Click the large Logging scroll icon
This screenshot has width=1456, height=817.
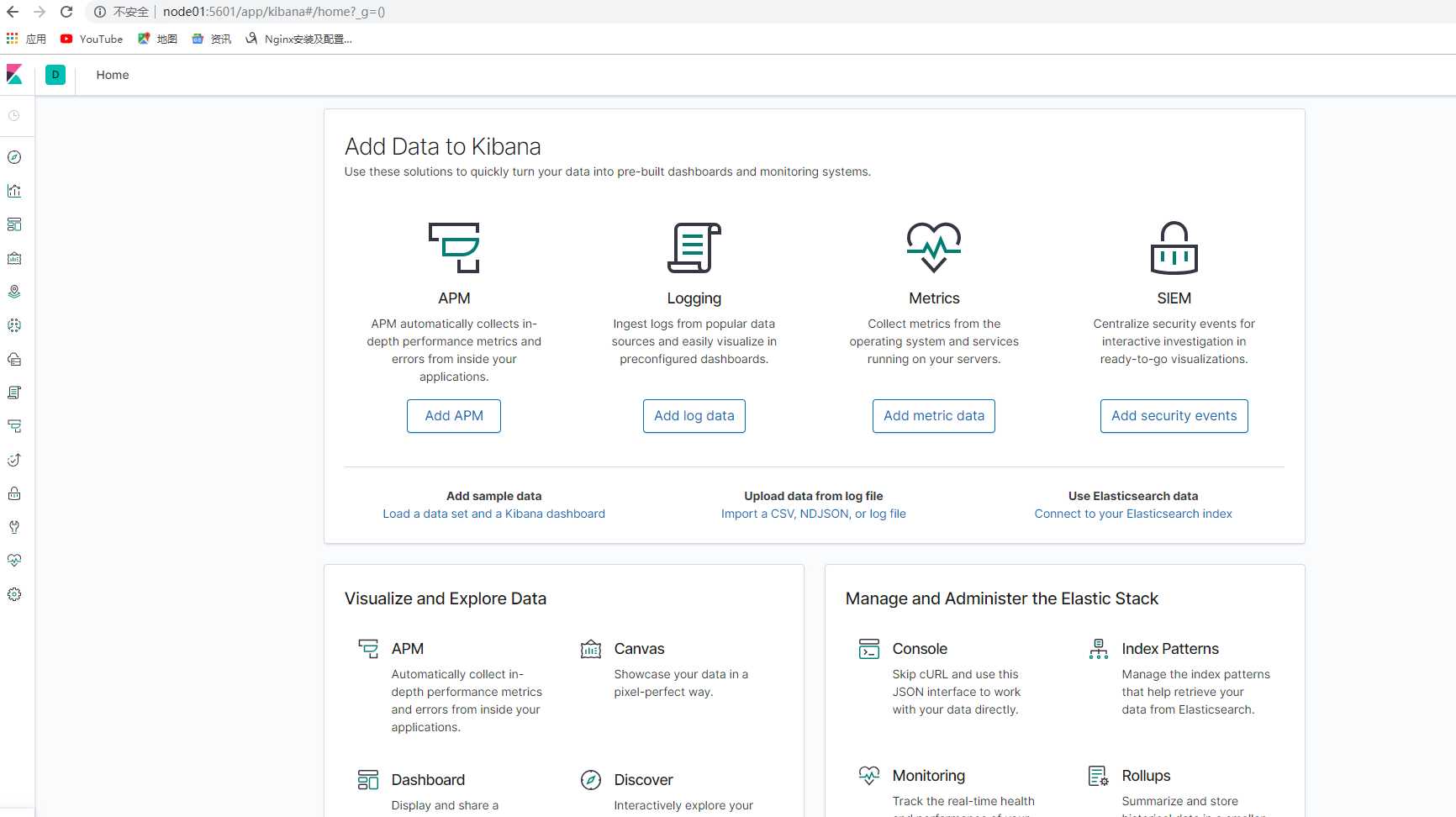(694, 248)
